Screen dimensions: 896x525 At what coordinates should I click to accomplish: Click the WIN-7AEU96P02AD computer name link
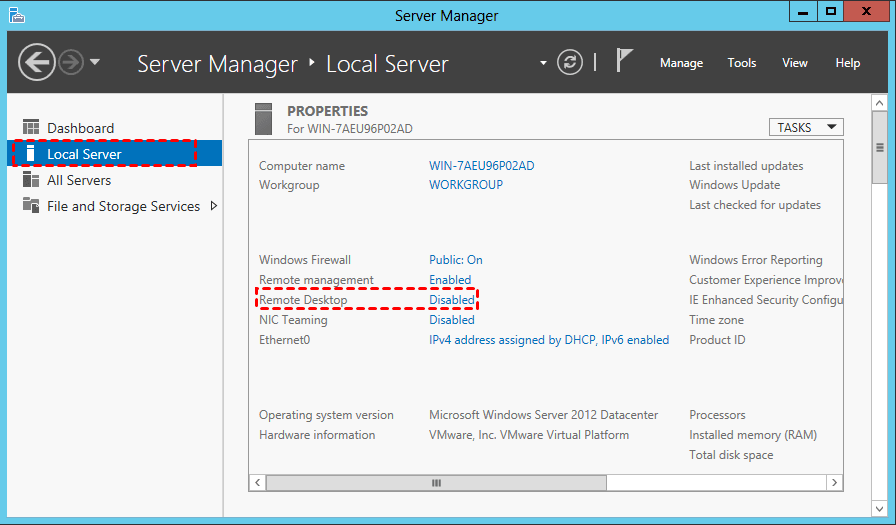(481, 166)
